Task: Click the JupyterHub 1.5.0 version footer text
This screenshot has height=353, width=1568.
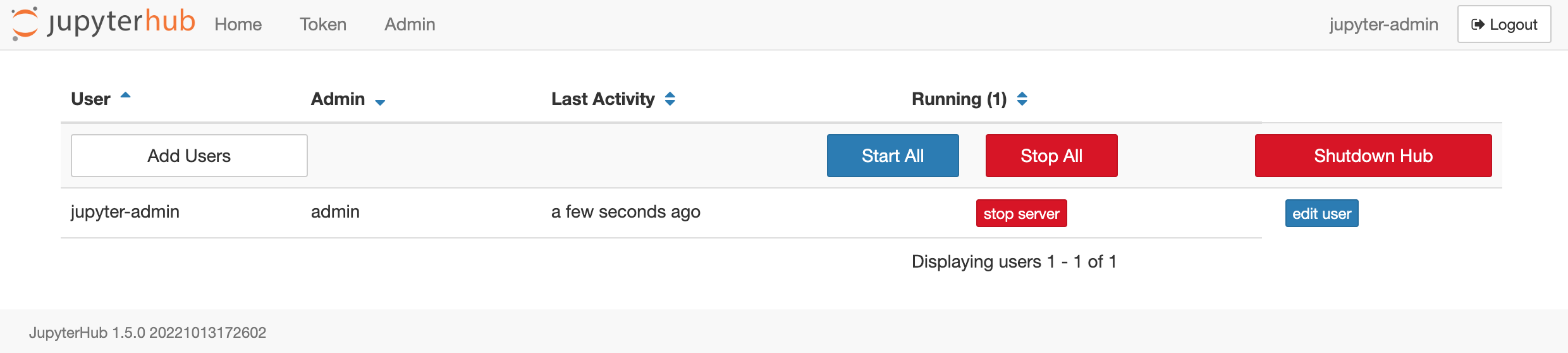Action: pyautogui.click(x=147, y=333)
